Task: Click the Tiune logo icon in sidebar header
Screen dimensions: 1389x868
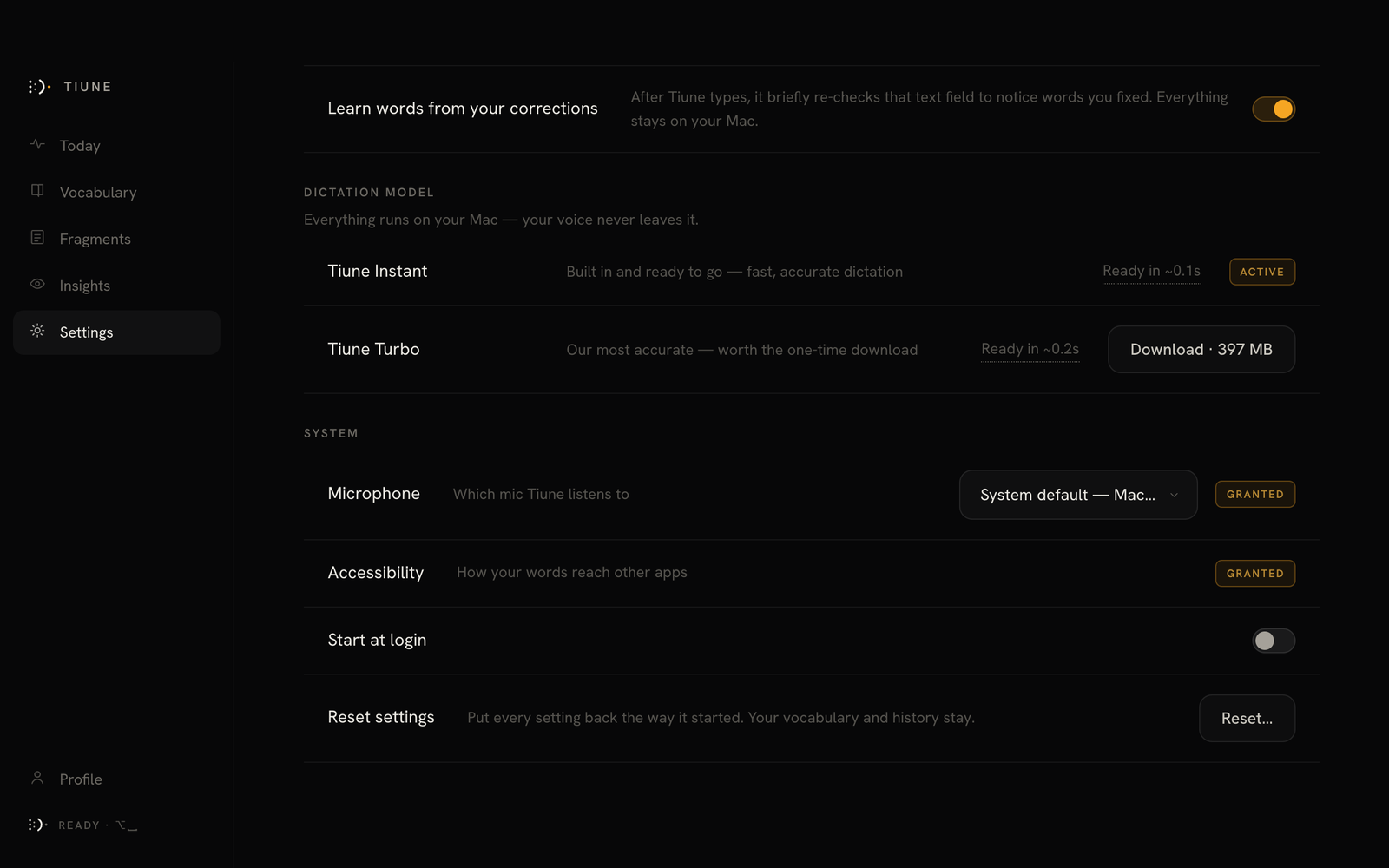Action: click(38, 87)
